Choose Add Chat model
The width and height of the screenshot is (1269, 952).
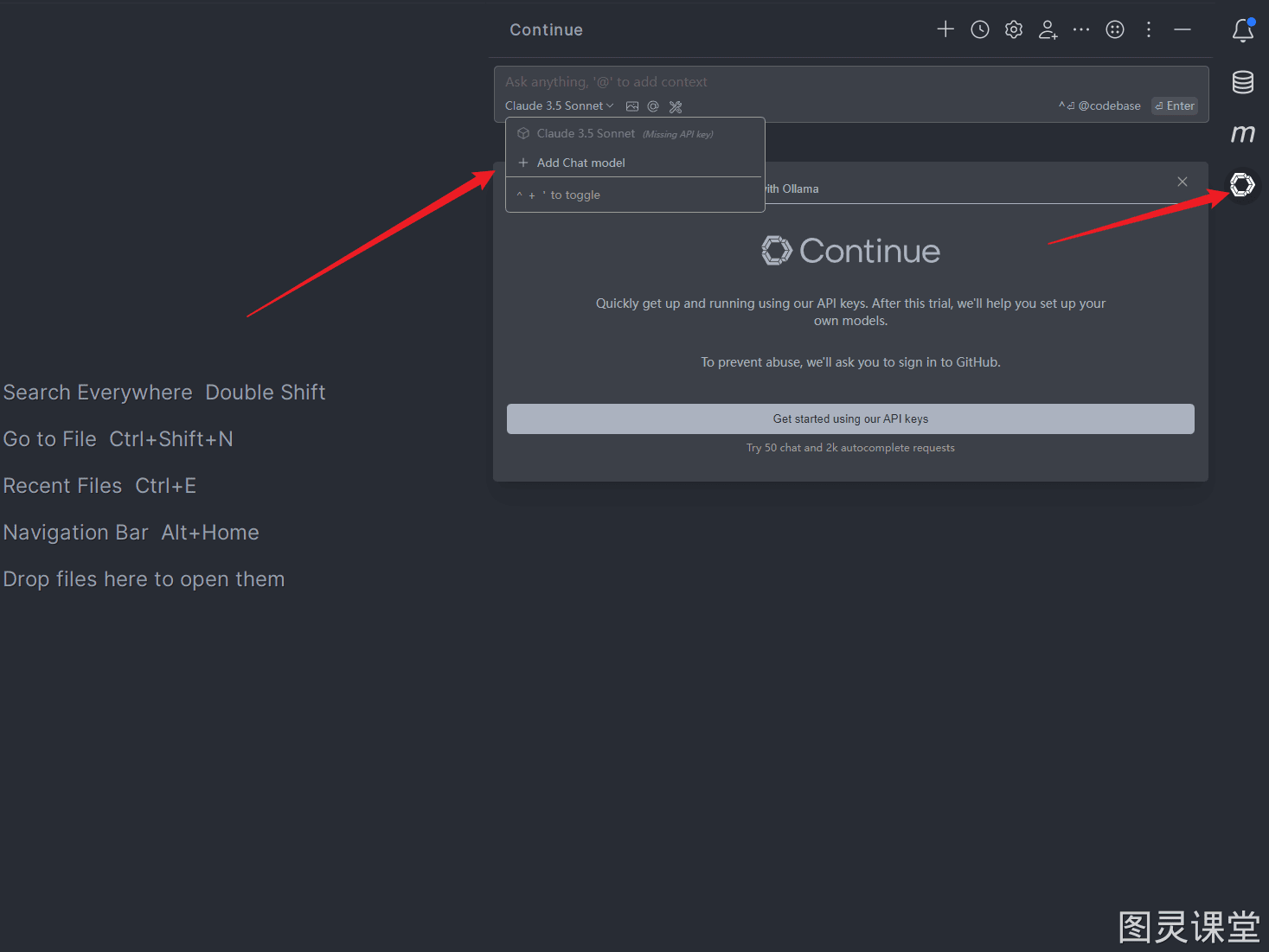pyautogui.click(x=635, y=163)
